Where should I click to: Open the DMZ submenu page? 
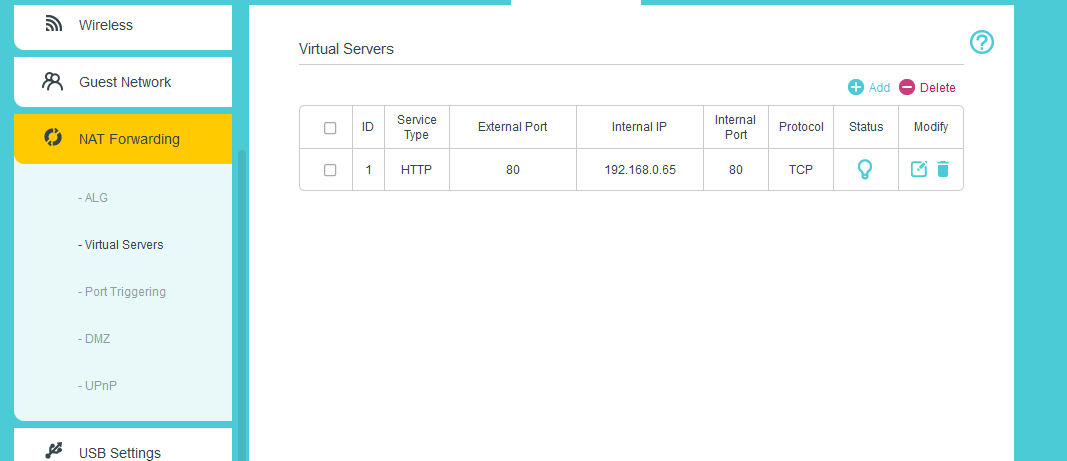[x=94, y=339]
